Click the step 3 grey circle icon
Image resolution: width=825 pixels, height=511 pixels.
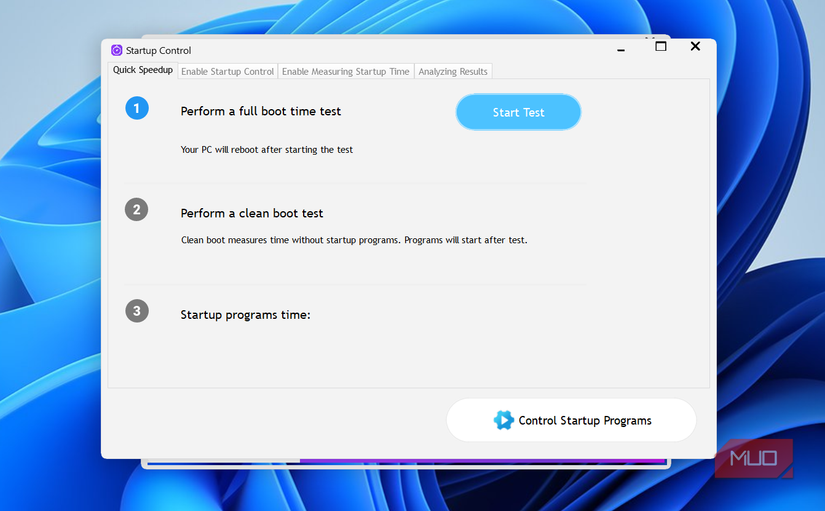(137, 310)
